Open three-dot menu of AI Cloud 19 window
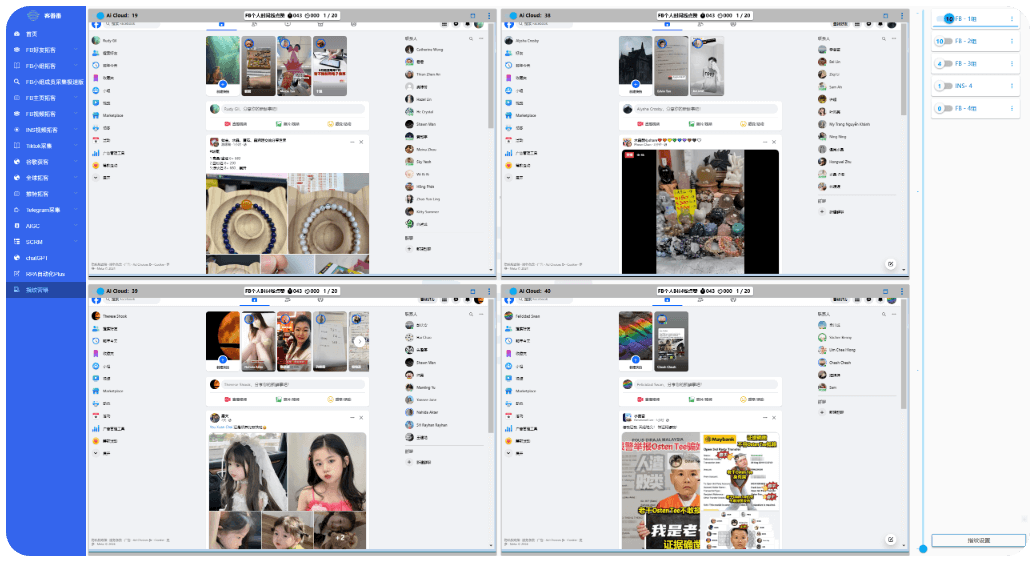Viewport: 1034px width, 562px height. 488,15
